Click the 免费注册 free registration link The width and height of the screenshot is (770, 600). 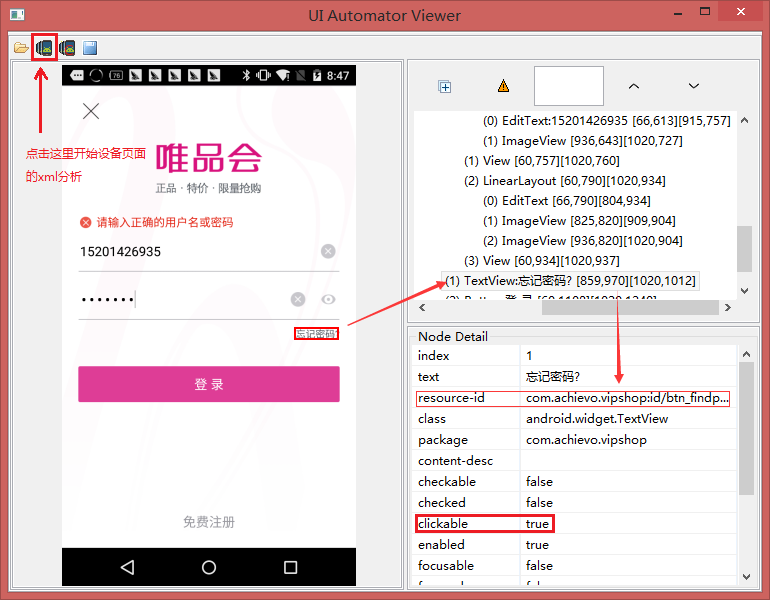[208, 522]
